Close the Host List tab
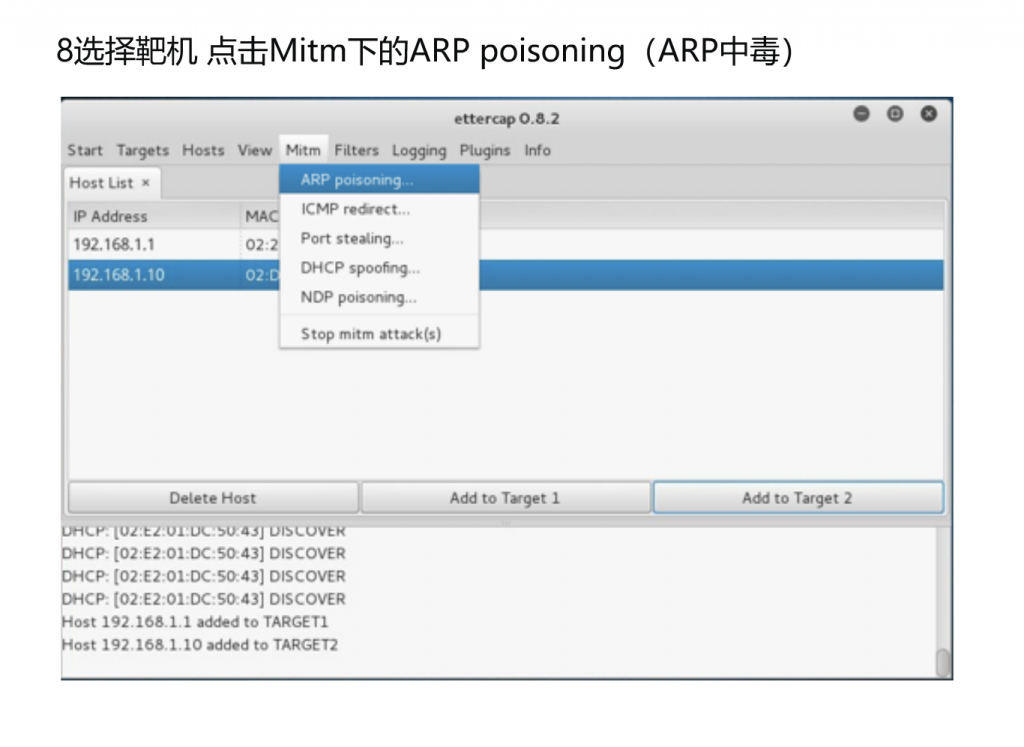 [146, 183]
